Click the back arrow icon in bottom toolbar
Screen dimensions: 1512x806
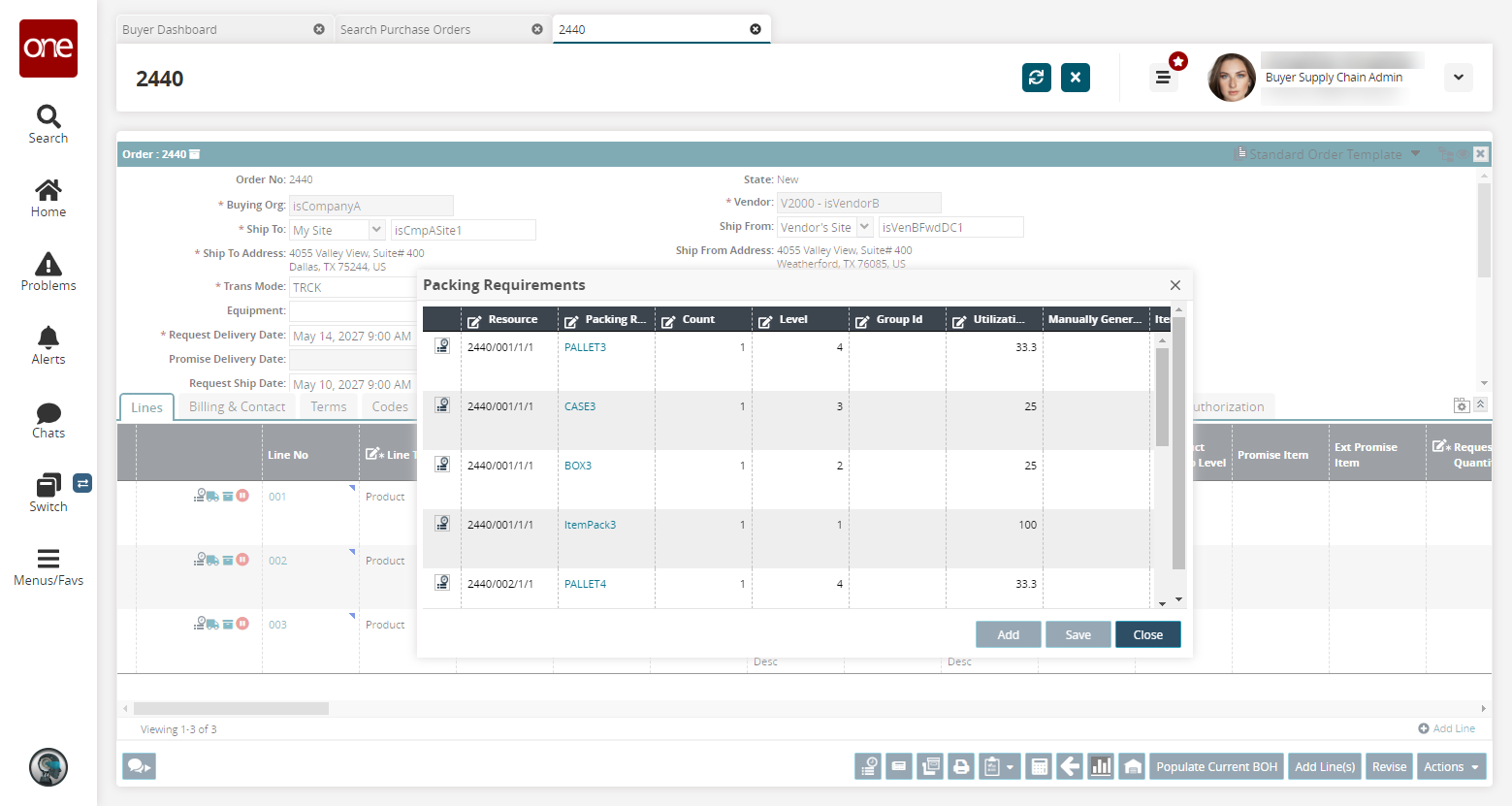coord(1070,767)
